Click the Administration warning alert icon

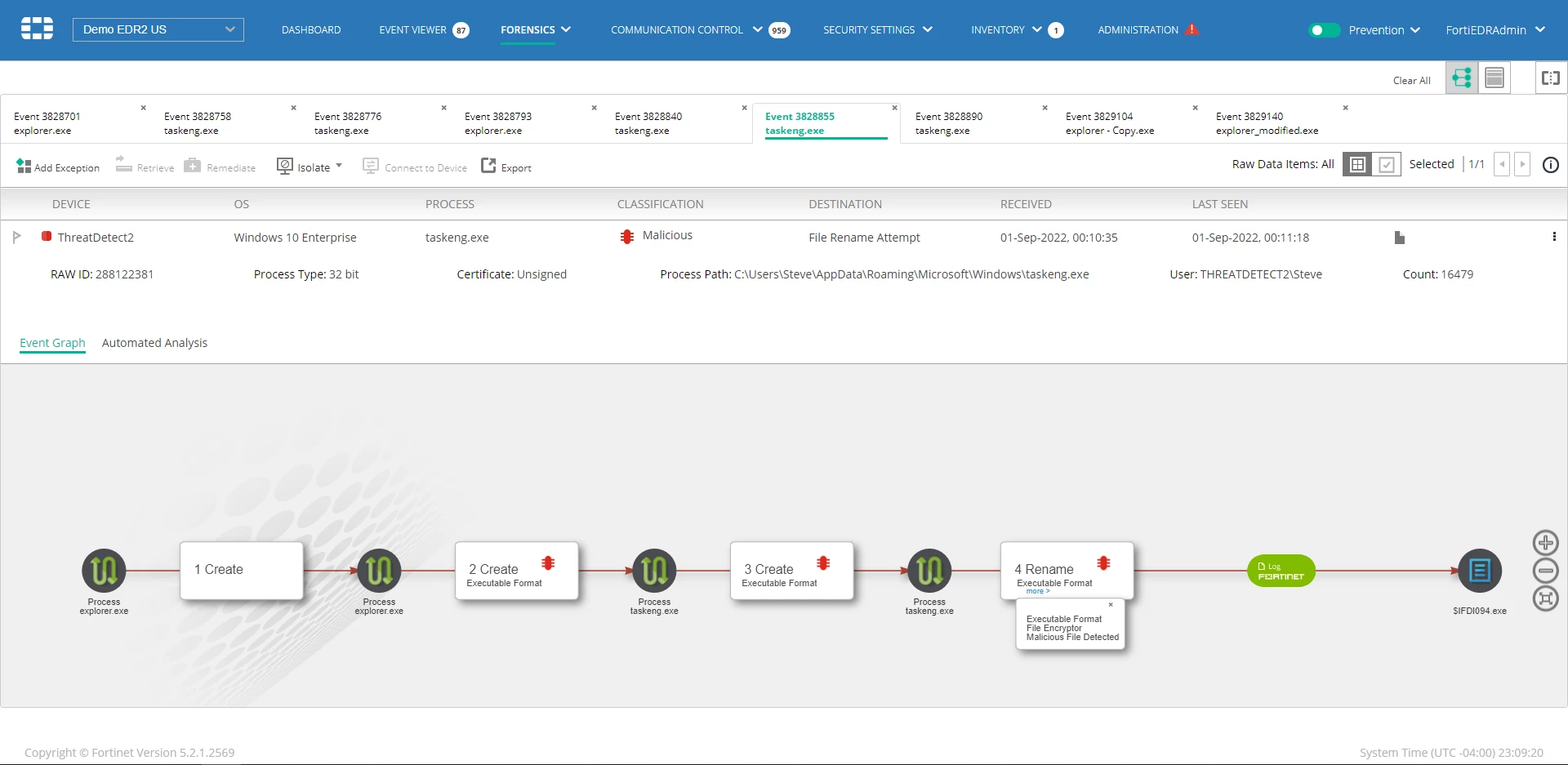pyautogui.click(x=1192, y=29)
